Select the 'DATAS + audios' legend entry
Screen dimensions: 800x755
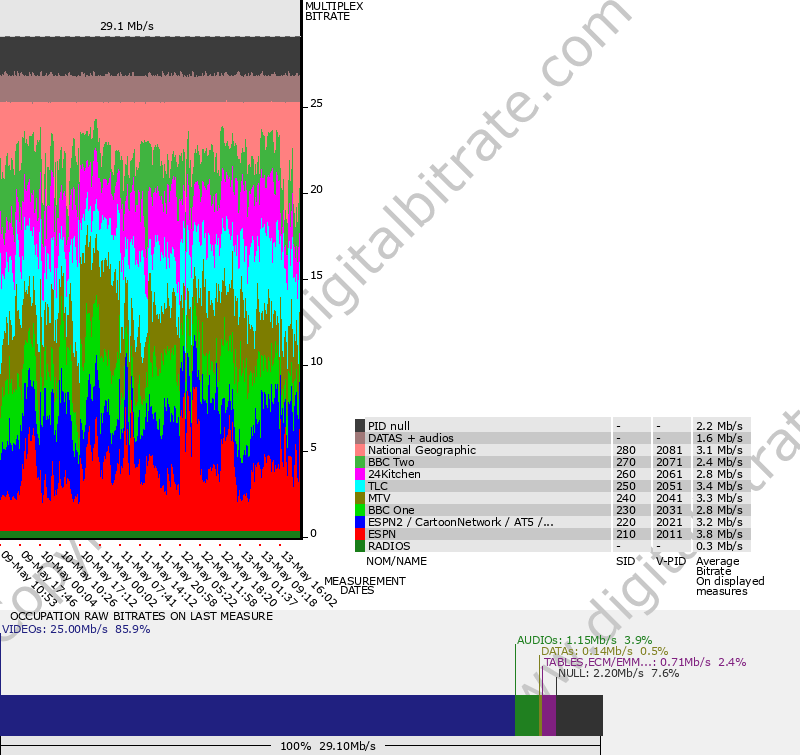[x=411, y=438]
